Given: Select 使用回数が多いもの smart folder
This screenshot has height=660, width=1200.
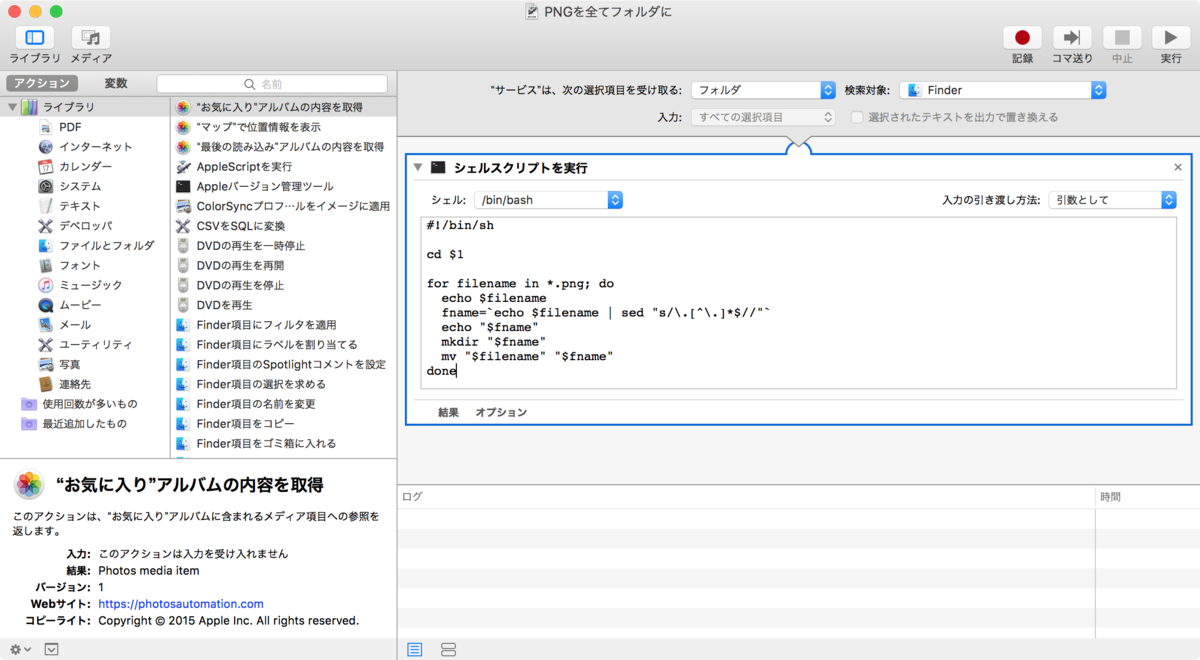Looking at the screenshot, I should pyautogui.click(x=80, y=404).
